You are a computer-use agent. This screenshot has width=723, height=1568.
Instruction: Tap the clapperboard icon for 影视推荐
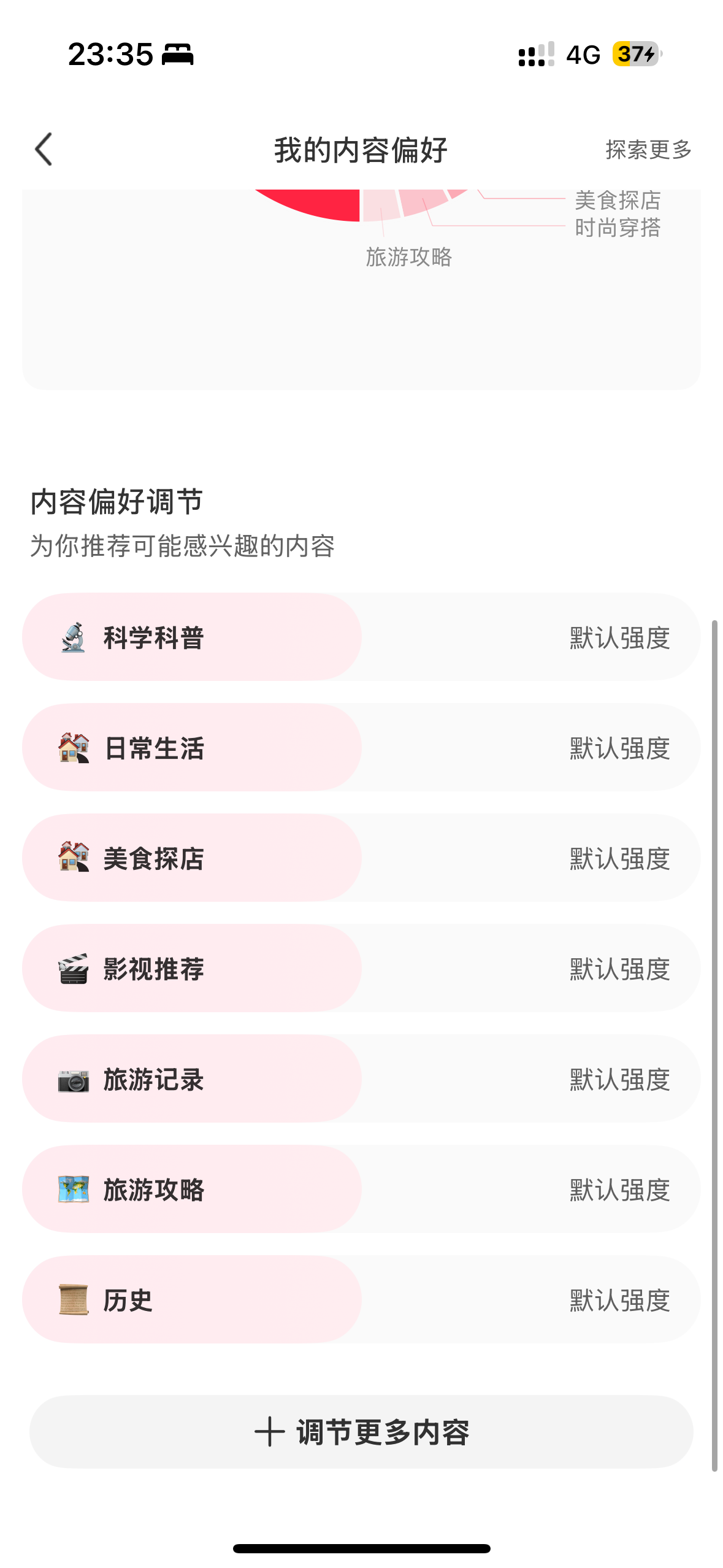point(73,969)
